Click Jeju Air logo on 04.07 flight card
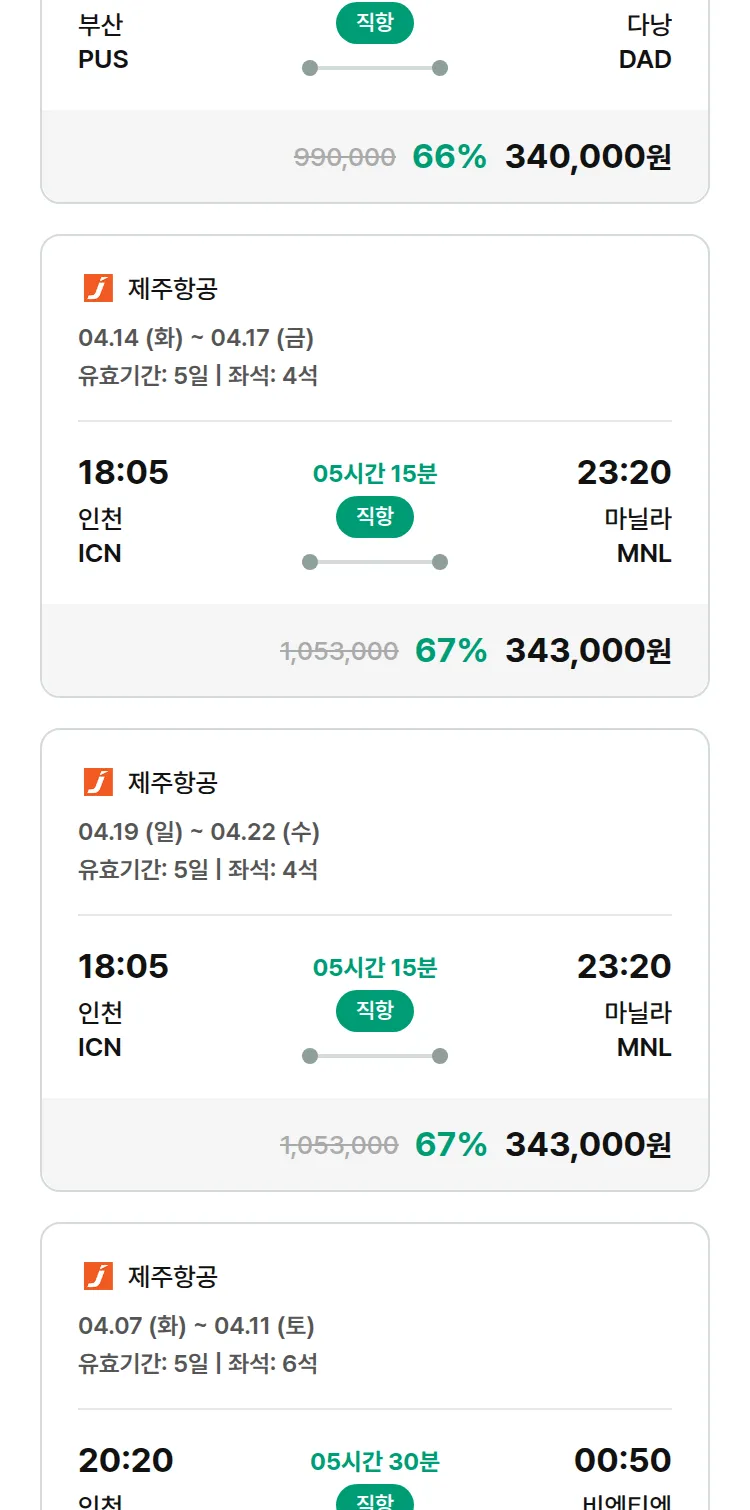 pyautogui.click(x=98, y=1276)
